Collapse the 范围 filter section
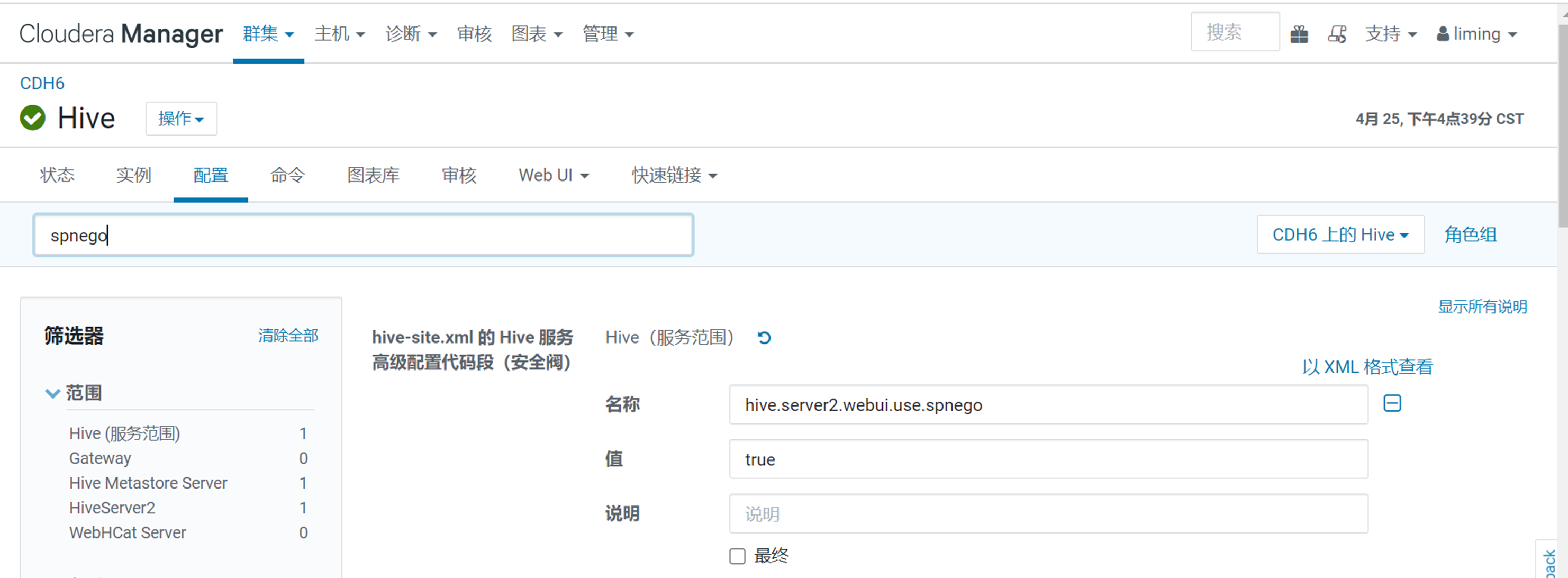The width and height of the screenshot is (1568, 578). (x=53, y=393)
